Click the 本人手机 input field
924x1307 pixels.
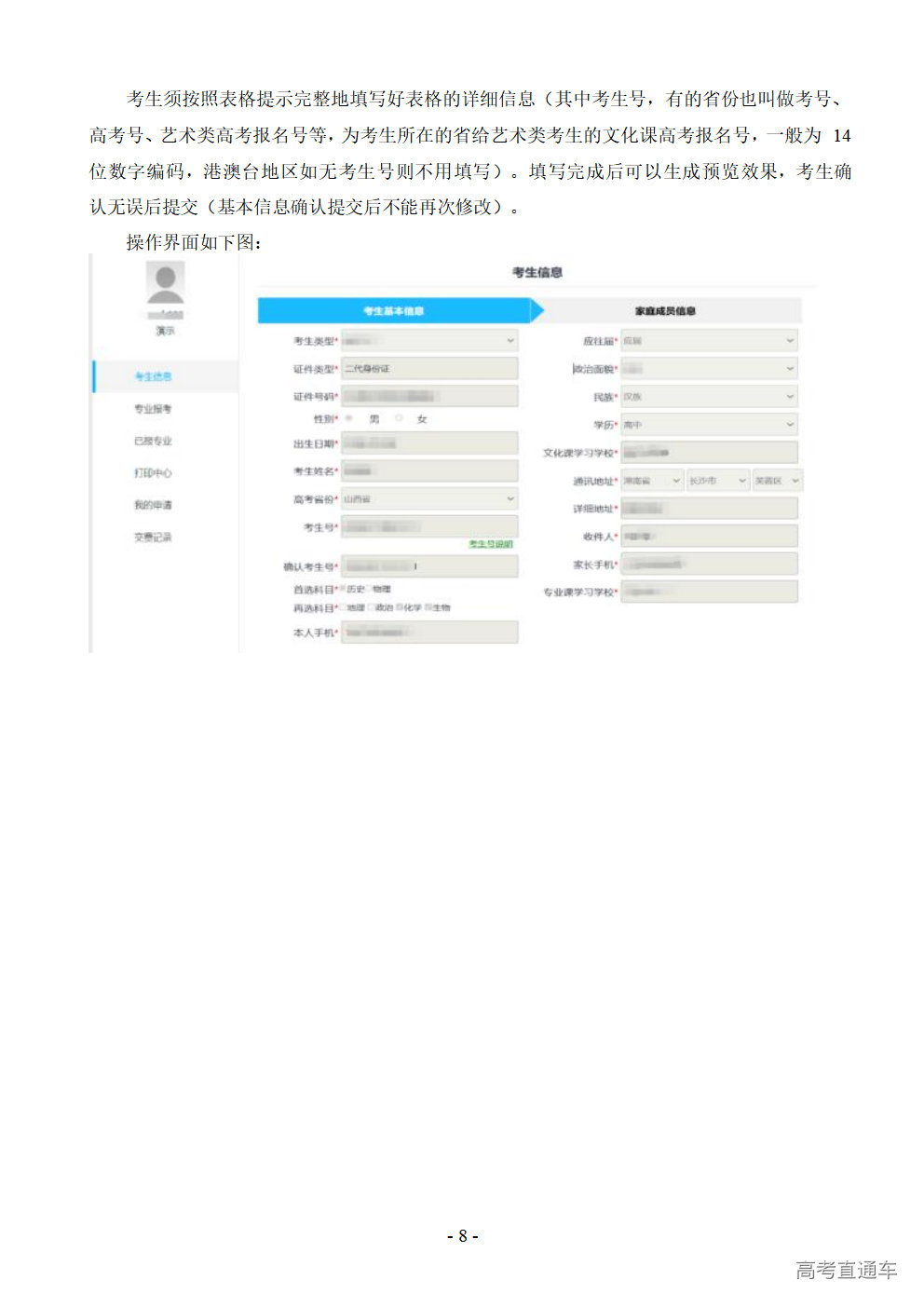[428, 633]
